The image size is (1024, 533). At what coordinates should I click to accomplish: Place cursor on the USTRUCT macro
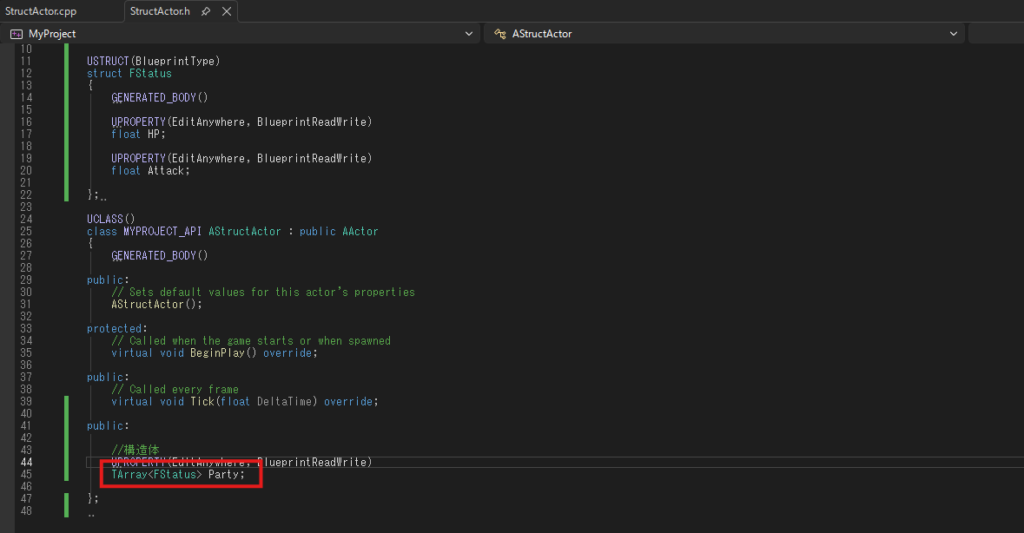coord(110,61)
